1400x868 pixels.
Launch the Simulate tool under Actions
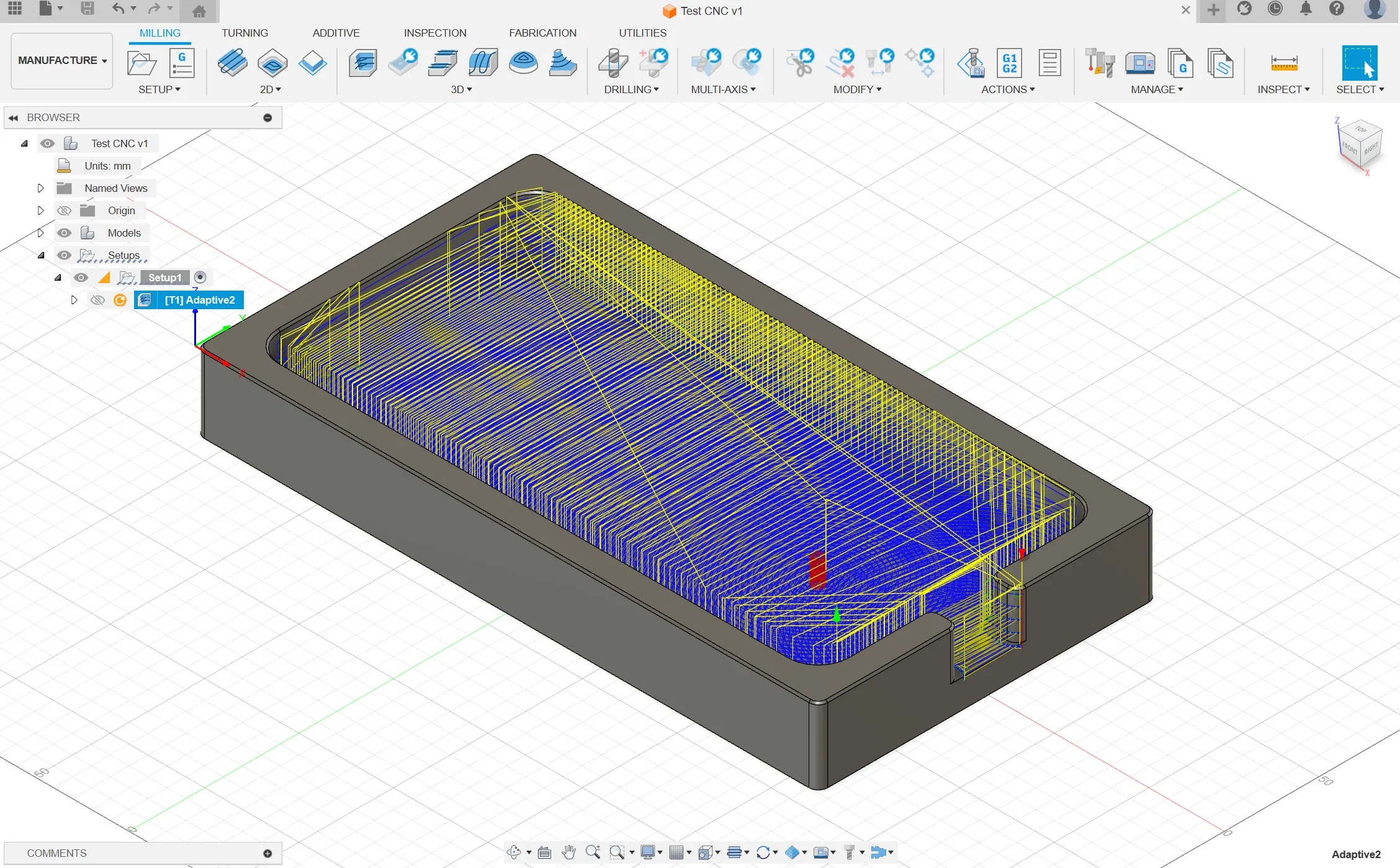(x=972, y=62)
